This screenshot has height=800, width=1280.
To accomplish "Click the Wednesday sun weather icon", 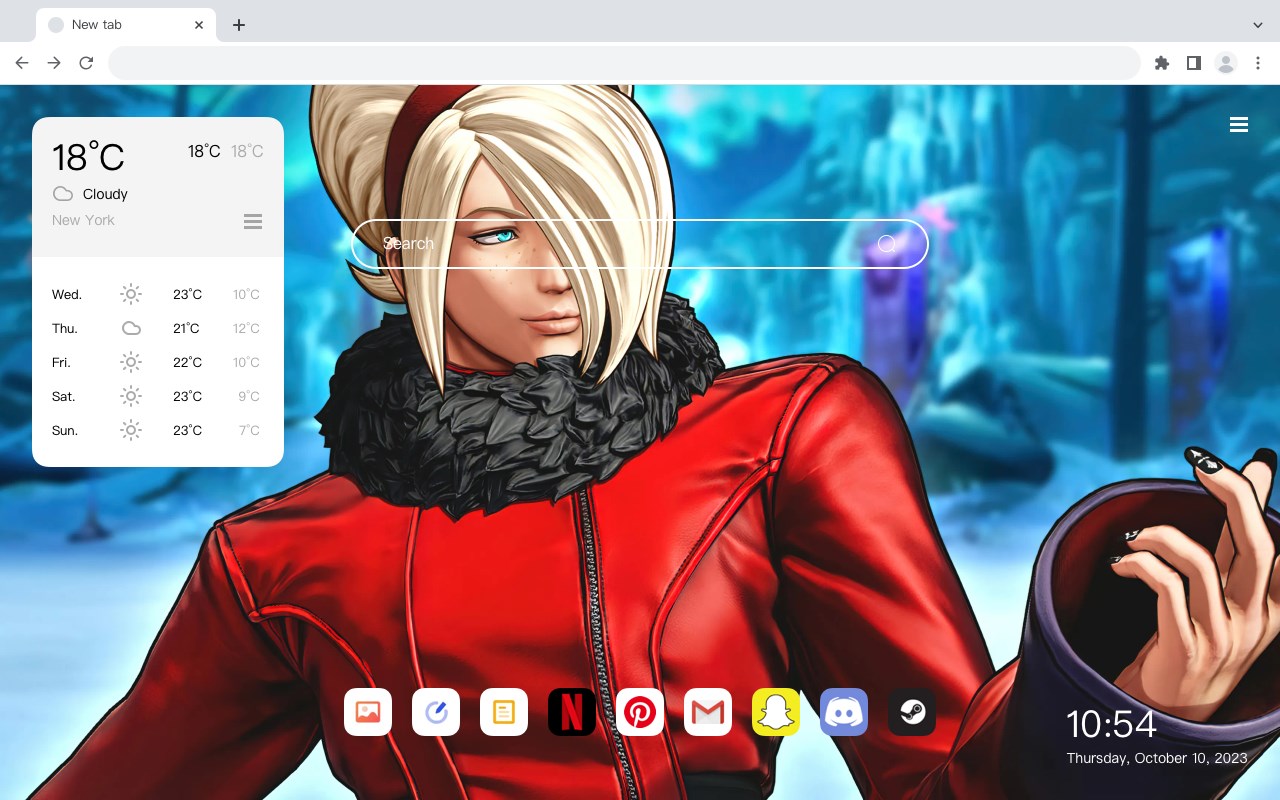I will pos(131,294).
